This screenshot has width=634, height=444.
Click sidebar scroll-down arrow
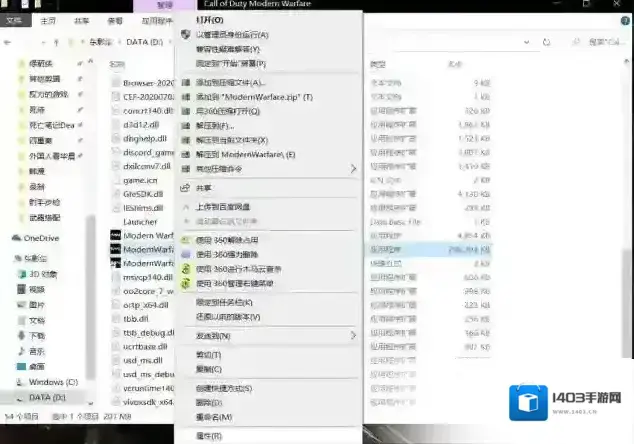91,403
